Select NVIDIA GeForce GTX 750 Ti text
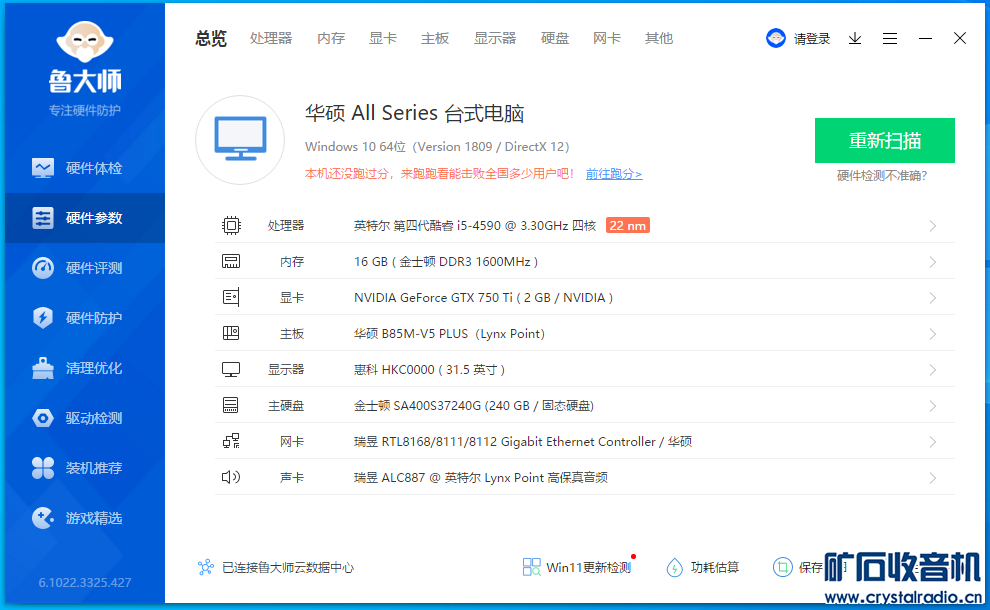The height and width of the screenshot is (610, 990). click(x=483, y=297)
